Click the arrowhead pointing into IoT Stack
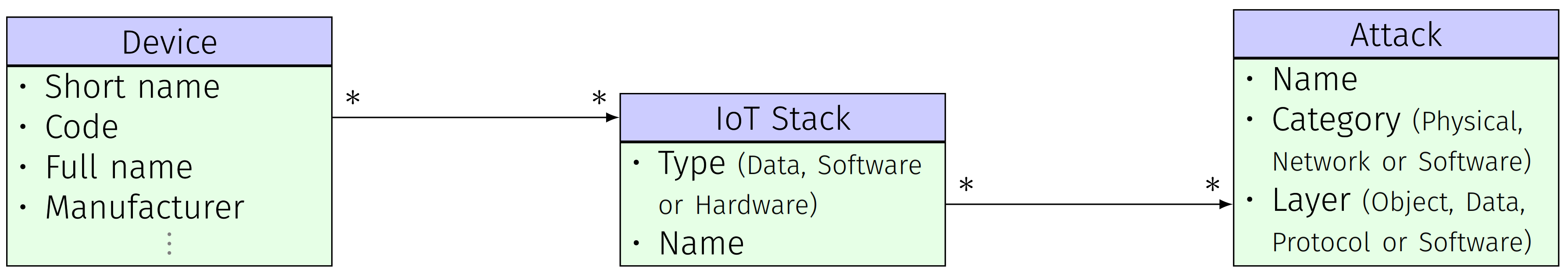This screenshot has width=1568, height=274. click(x=612, y=117)
